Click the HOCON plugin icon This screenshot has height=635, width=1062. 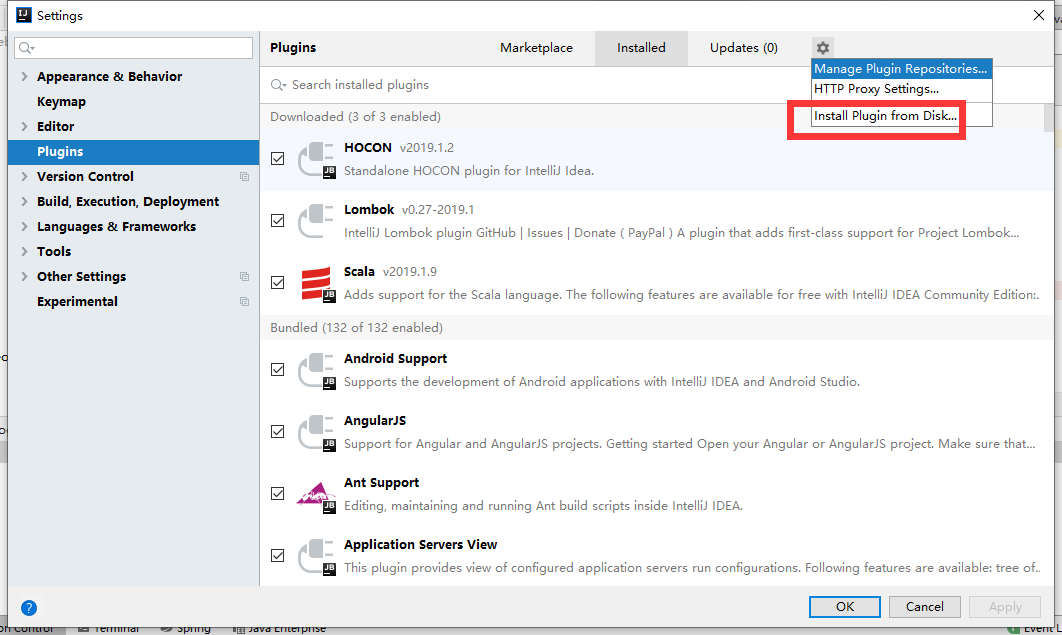(x=317, y=160)
